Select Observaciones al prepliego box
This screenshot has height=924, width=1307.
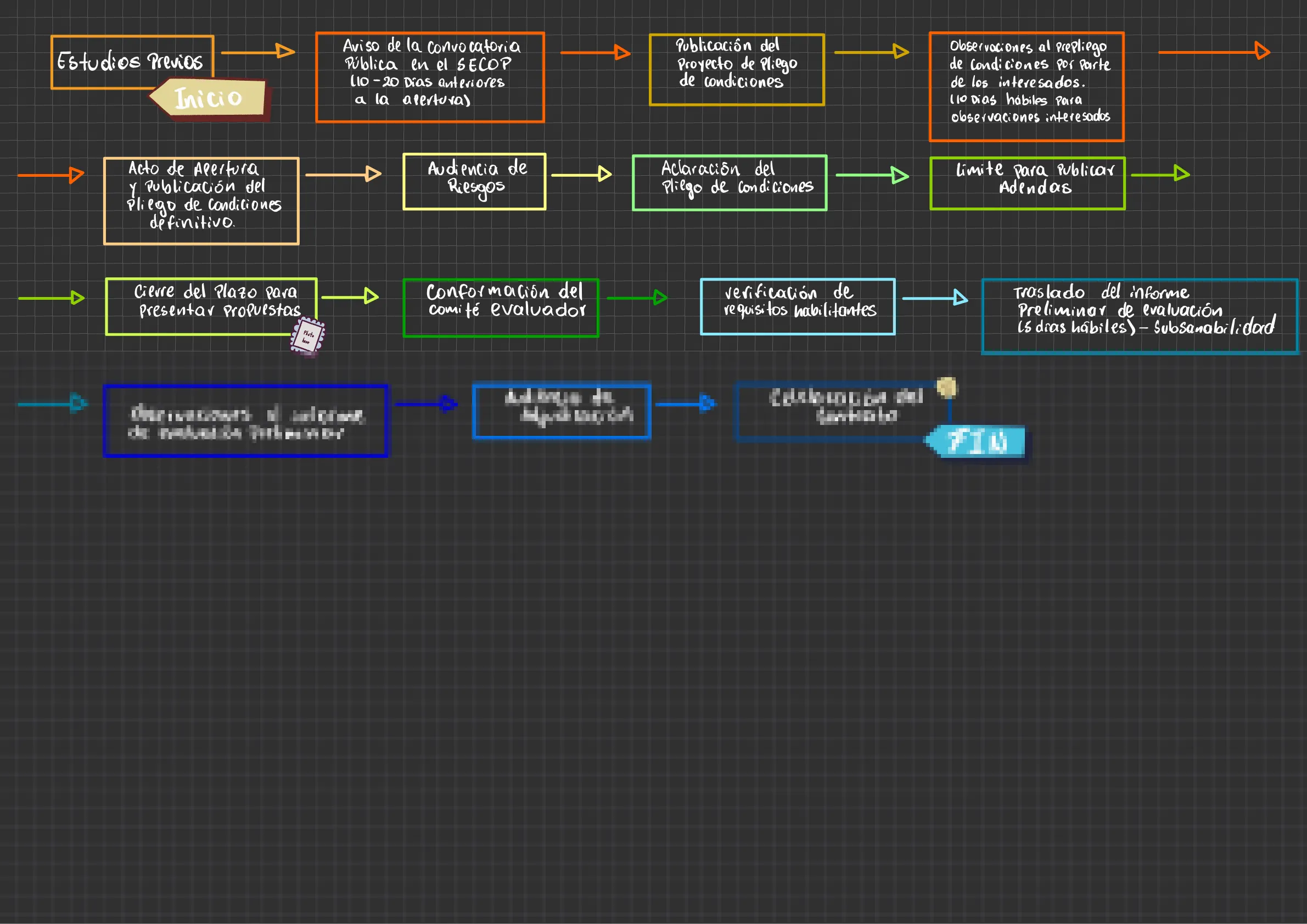pyautogui.click(x=1026, y=87)
